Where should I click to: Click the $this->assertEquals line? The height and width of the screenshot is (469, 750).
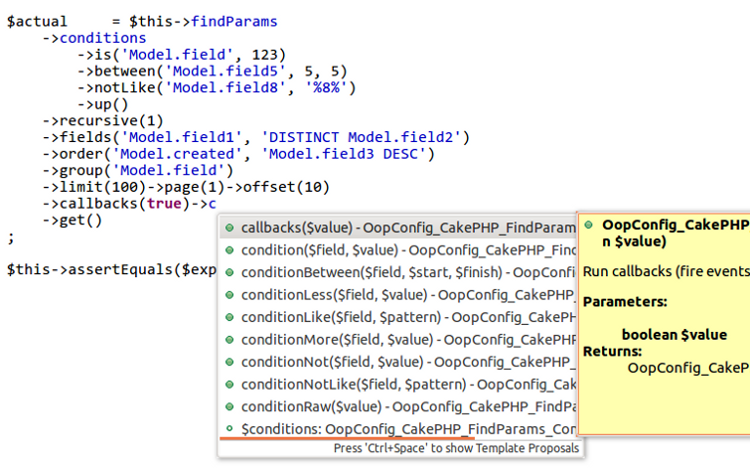click(x=111, y=270)
